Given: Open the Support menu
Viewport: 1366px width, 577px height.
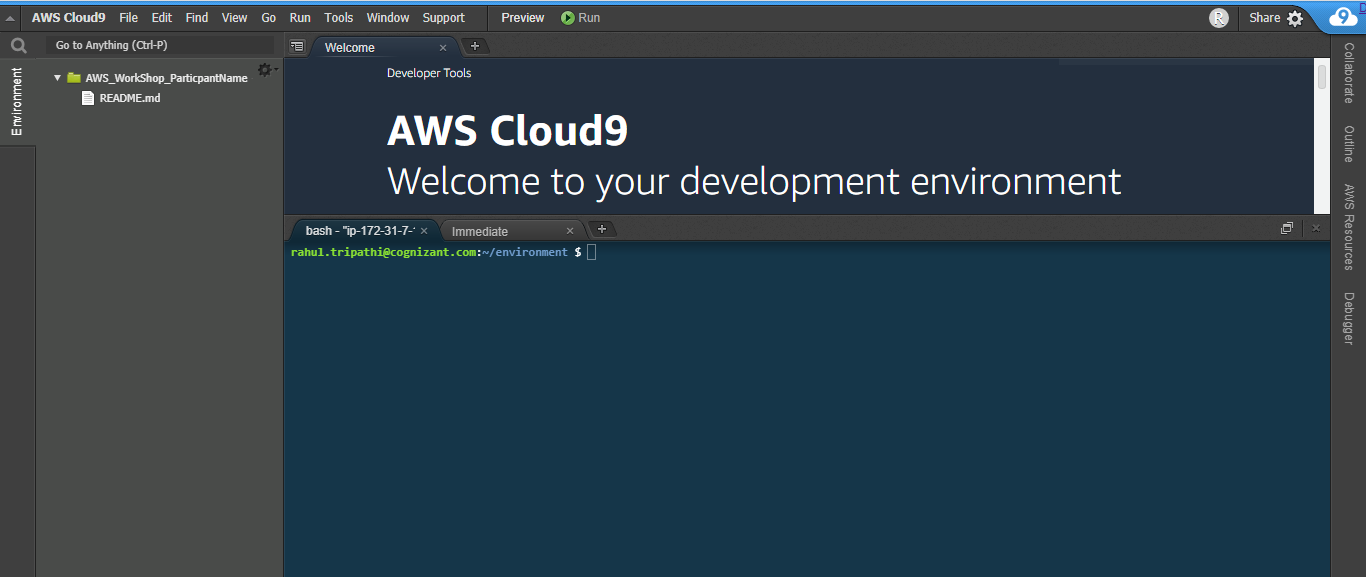Looking at the screenshot, I should pyautogui.click(x=443, y=18).
